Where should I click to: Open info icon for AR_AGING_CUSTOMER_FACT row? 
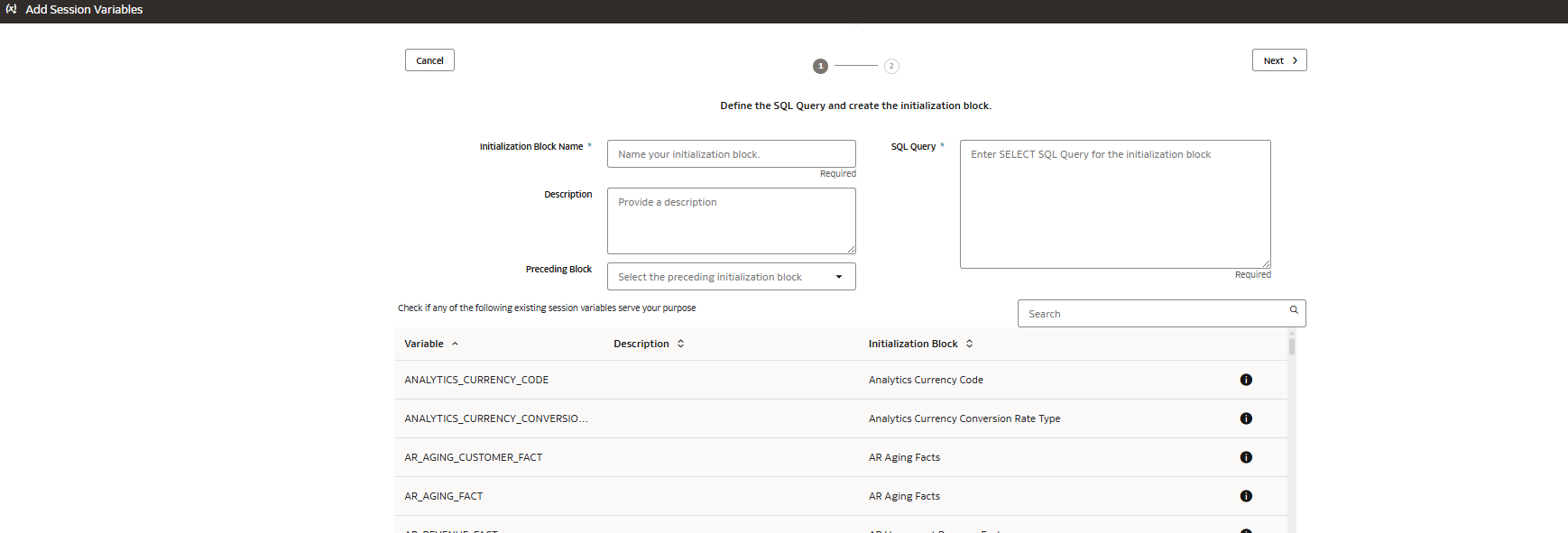[x=1246, y=457]
